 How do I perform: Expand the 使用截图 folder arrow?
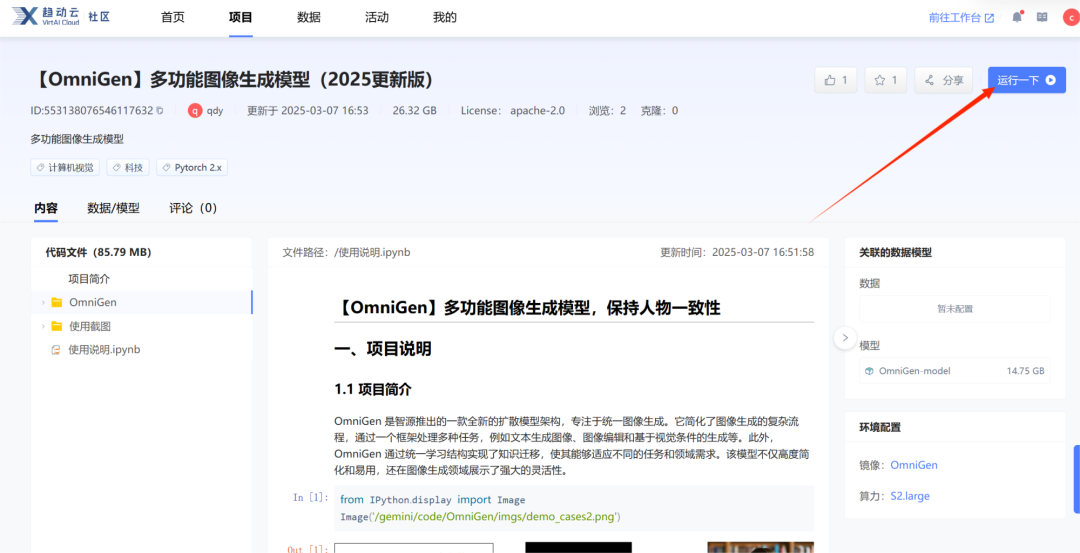(43, 326)
